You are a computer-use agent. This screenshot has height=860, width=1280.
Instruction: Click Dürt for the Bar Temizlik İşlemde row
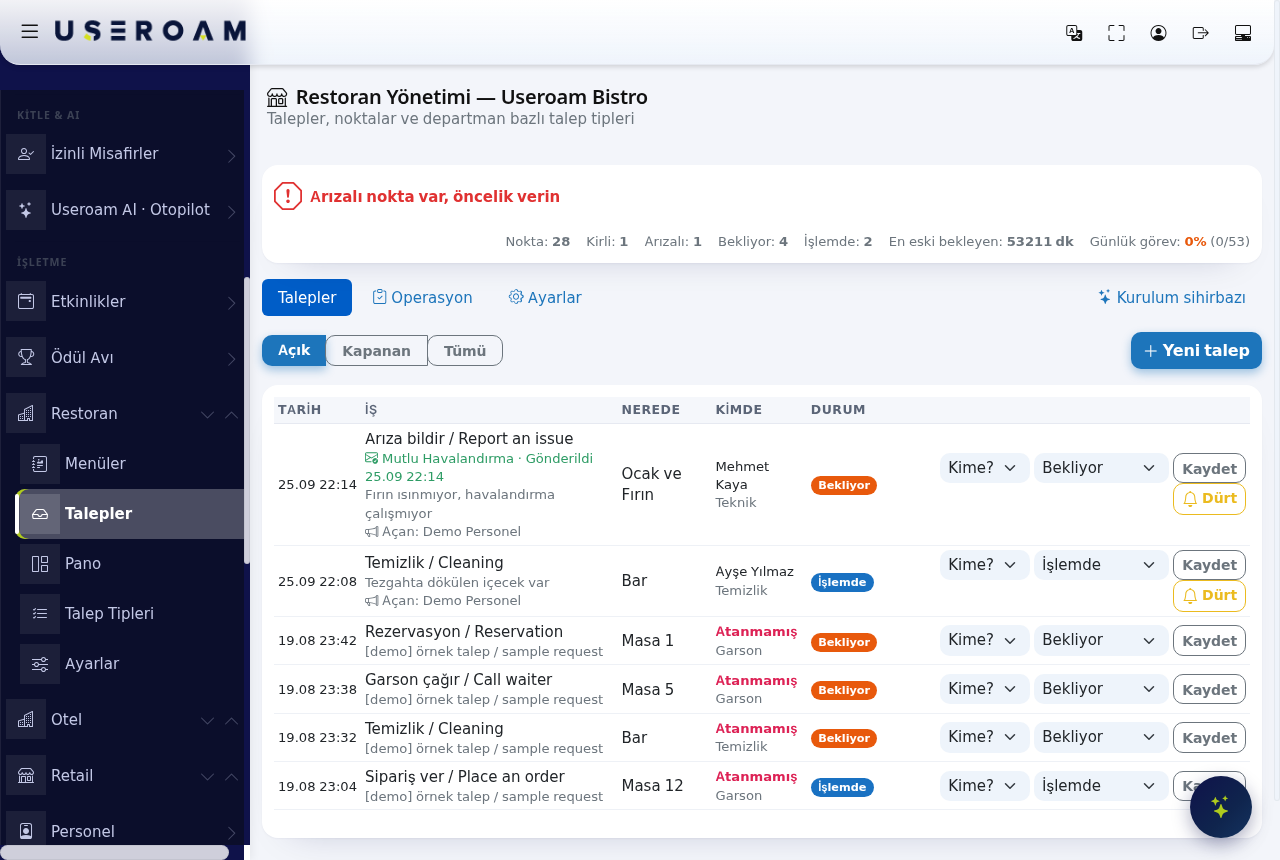1209,596
